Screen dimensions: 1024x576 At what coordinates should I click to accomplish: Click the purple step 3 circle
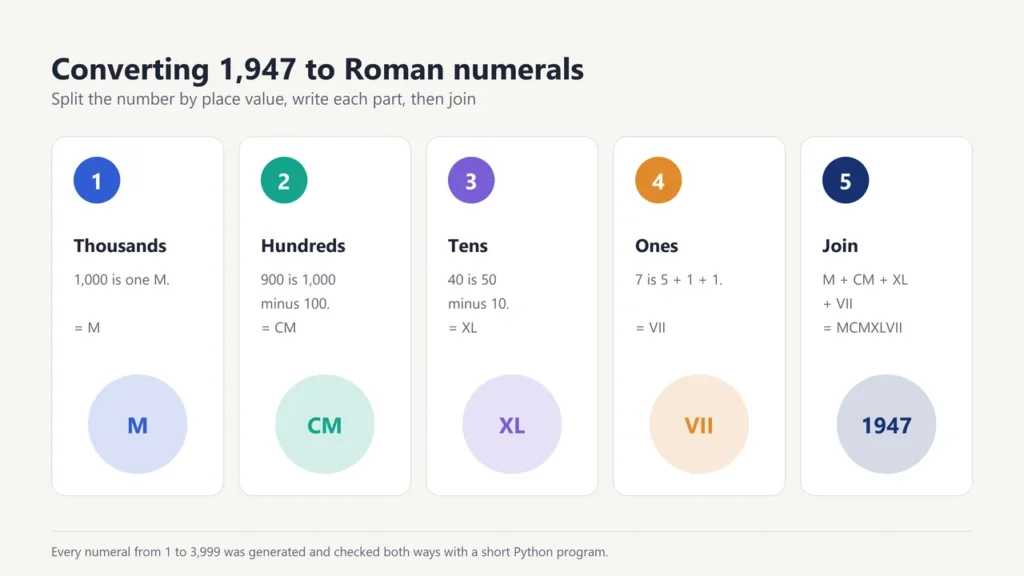pyautogui.click(x=471, y=180)
